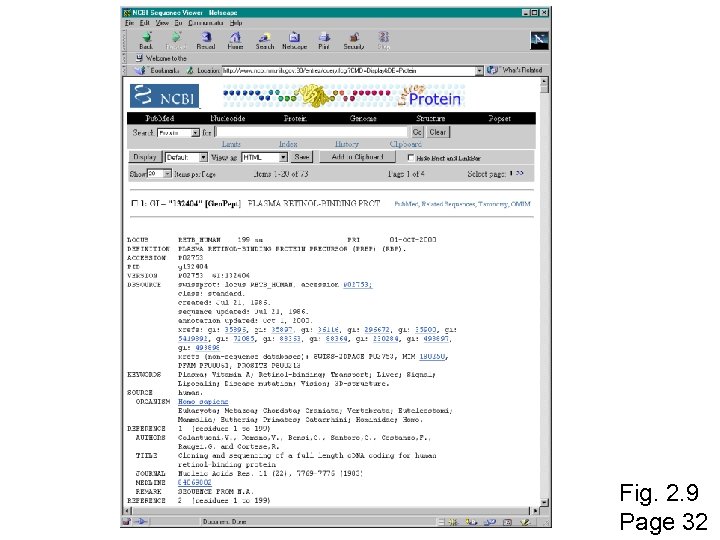Click the Netscape toolbar icon
The image size is (720, 540).
tap(294, 38)
